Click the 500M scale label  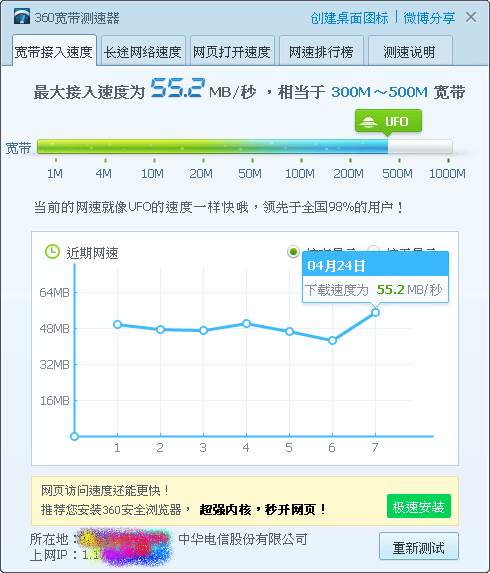point(398,173)
